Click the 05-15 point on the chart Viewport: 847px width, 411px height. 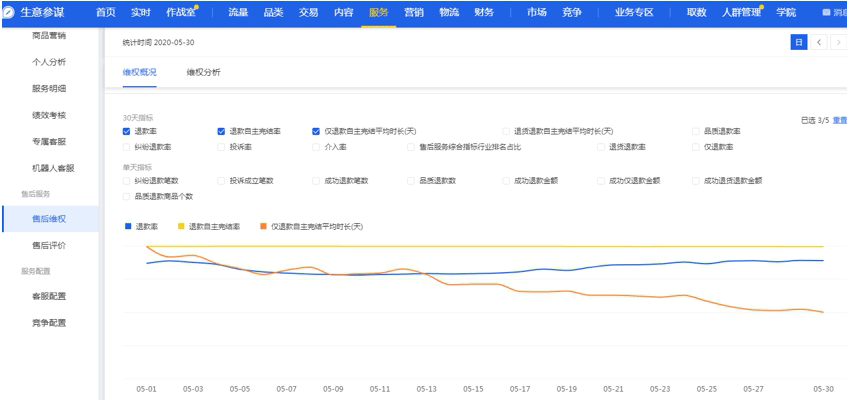click(x=473, y=284)
